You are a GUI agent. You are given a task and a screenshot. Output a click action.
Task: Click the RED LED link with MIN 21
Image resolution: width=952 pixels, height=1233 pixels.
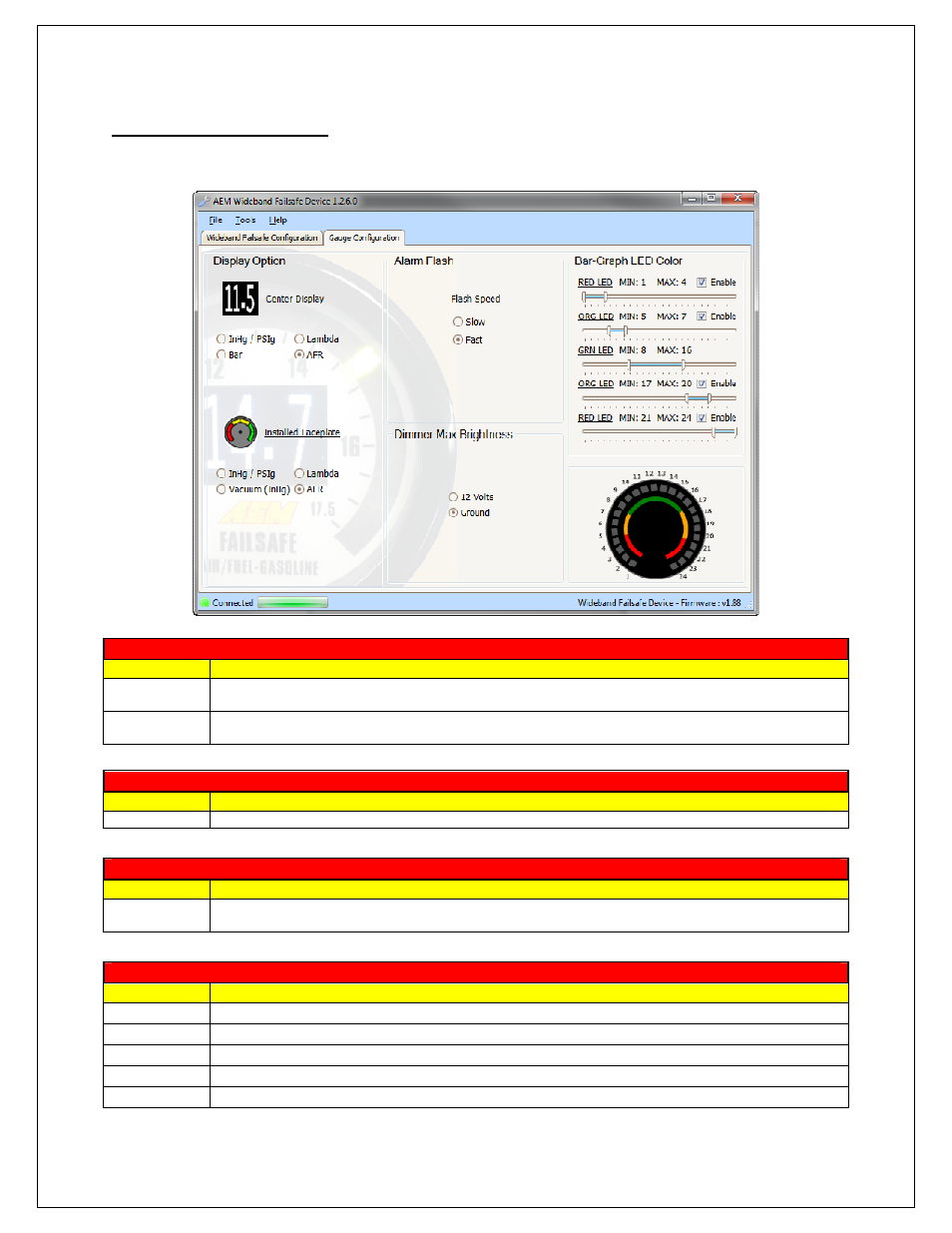point(595,418)
